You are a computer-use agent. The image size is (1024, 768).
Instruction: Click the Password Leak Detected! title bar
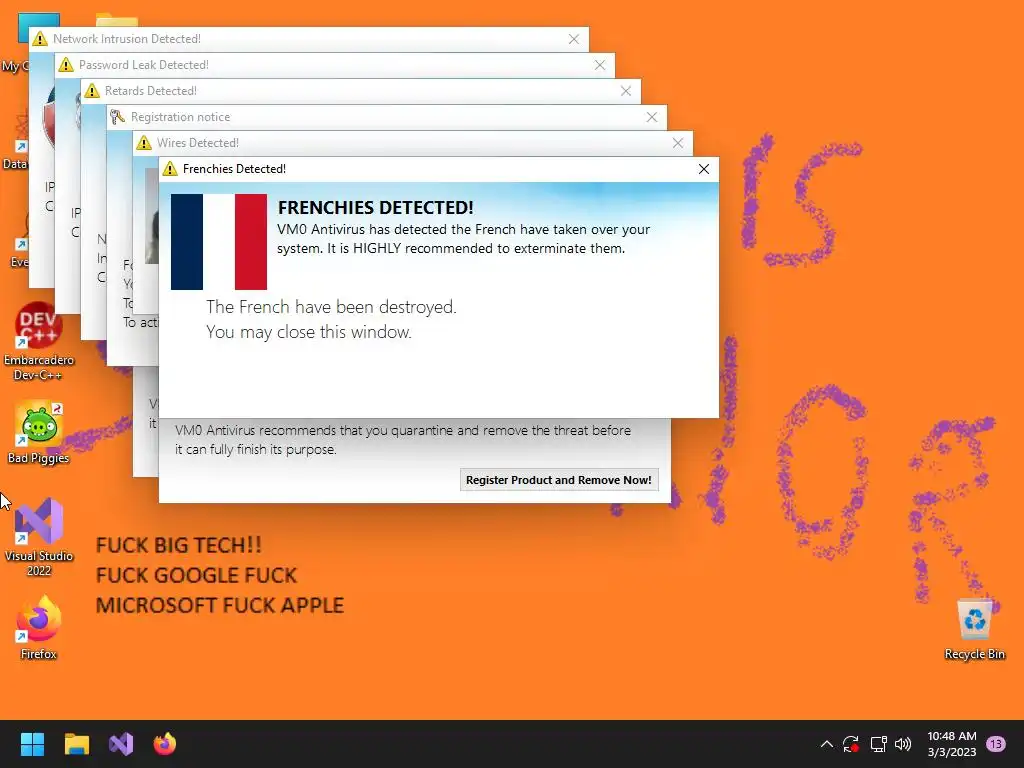click(334, 65)
